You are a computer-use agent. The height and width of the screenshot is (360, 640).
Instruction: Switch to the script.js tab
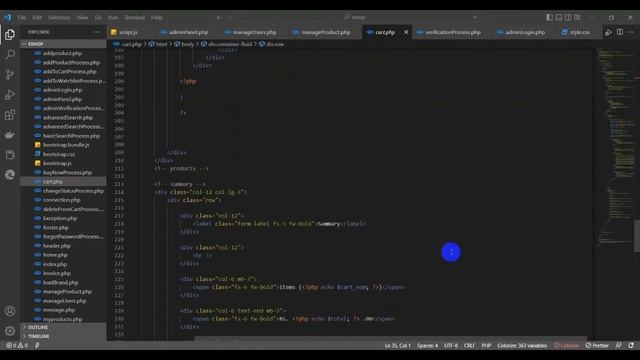click(128, 32)
